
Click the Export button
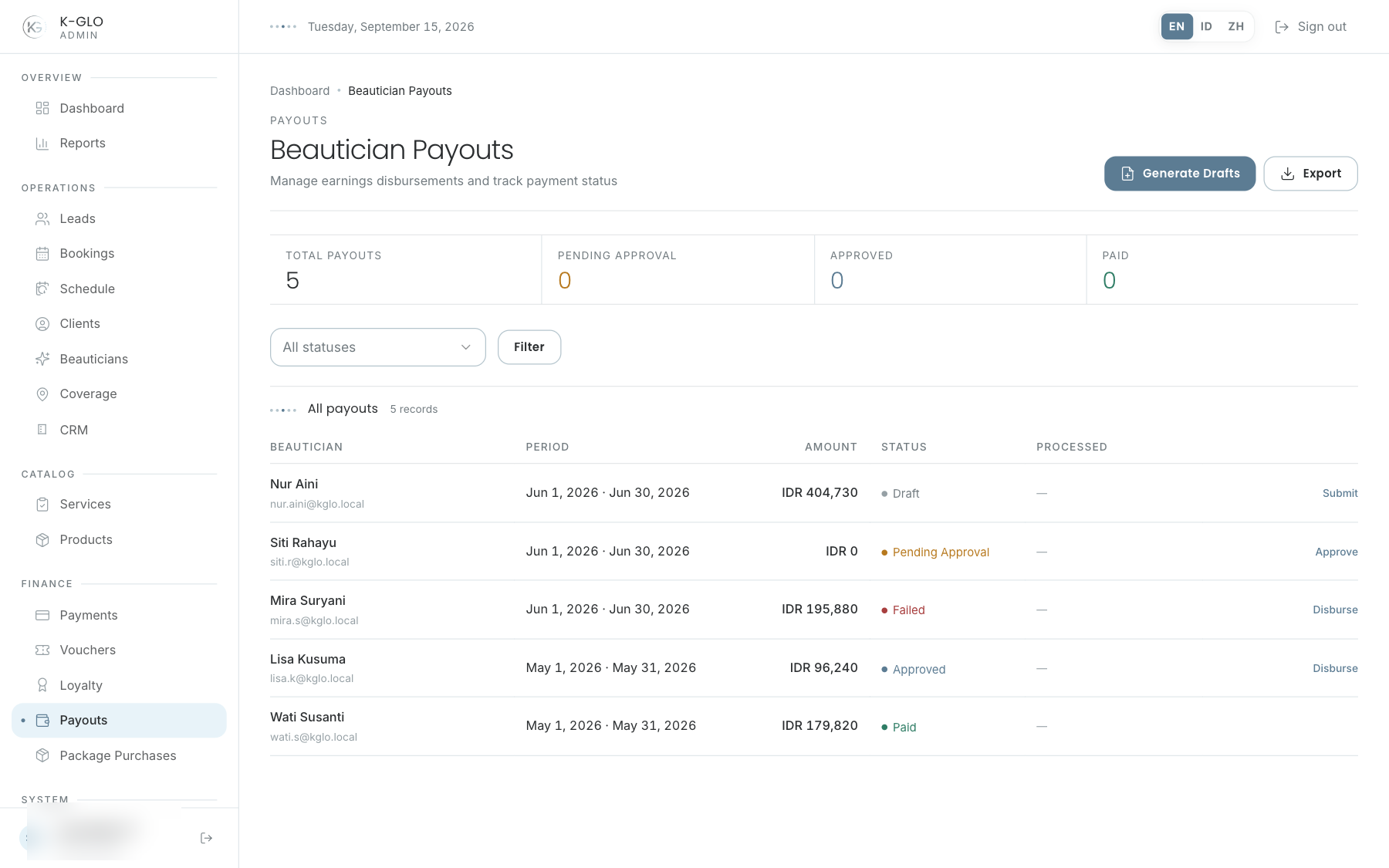[x=1310, y=174]
